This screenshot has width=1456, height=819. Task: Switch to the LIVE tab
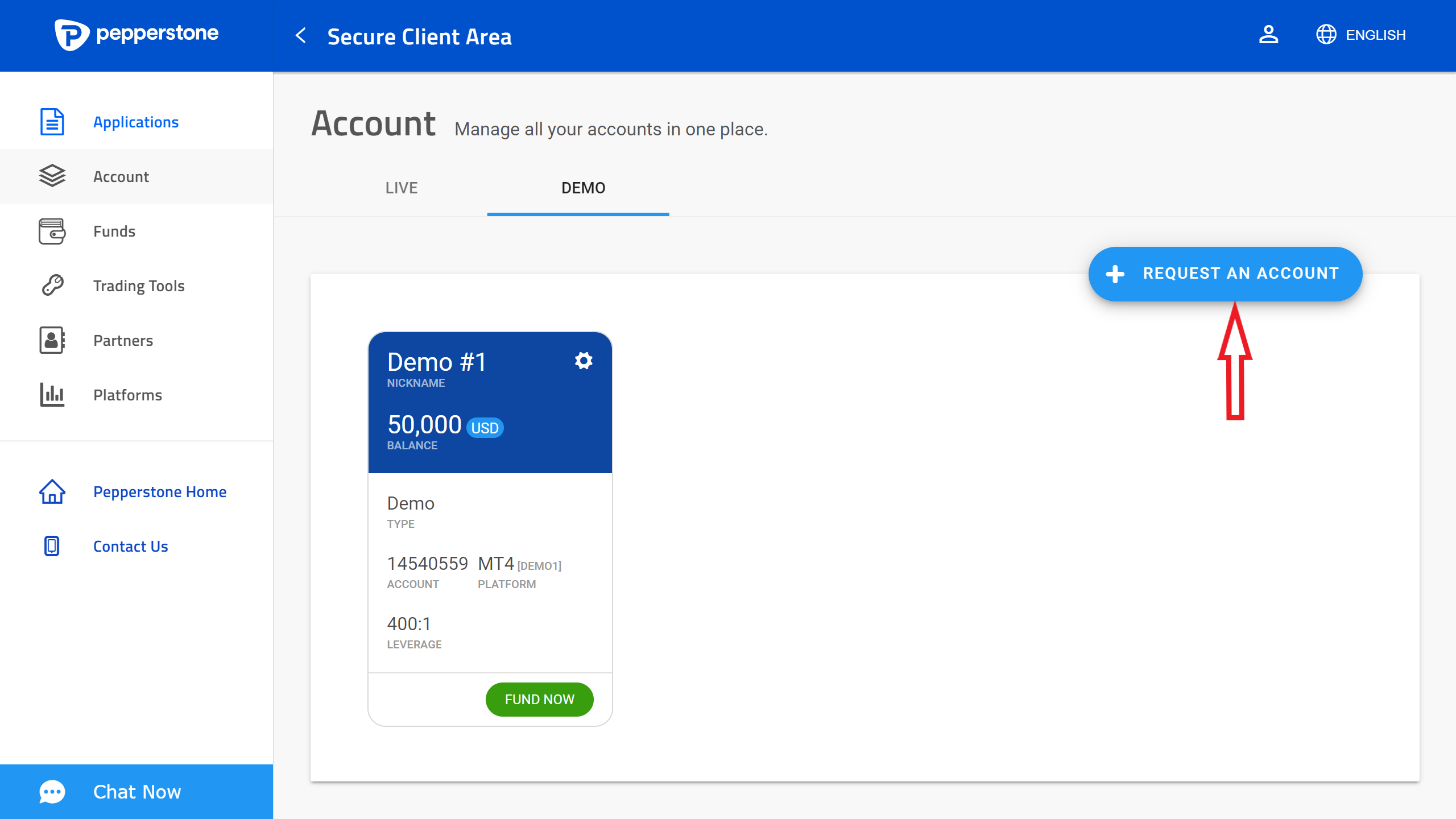coord(402,188)
